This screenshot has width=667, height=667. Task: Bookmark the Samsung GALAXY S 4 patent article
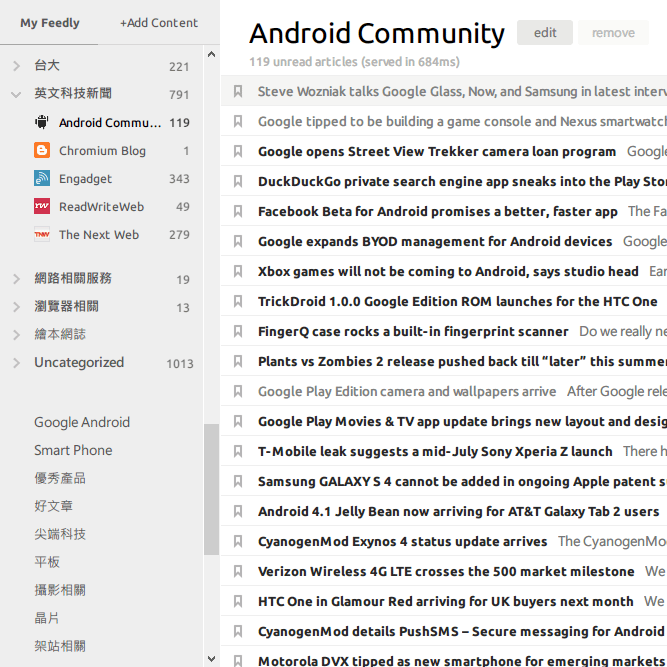click(238, 481)
